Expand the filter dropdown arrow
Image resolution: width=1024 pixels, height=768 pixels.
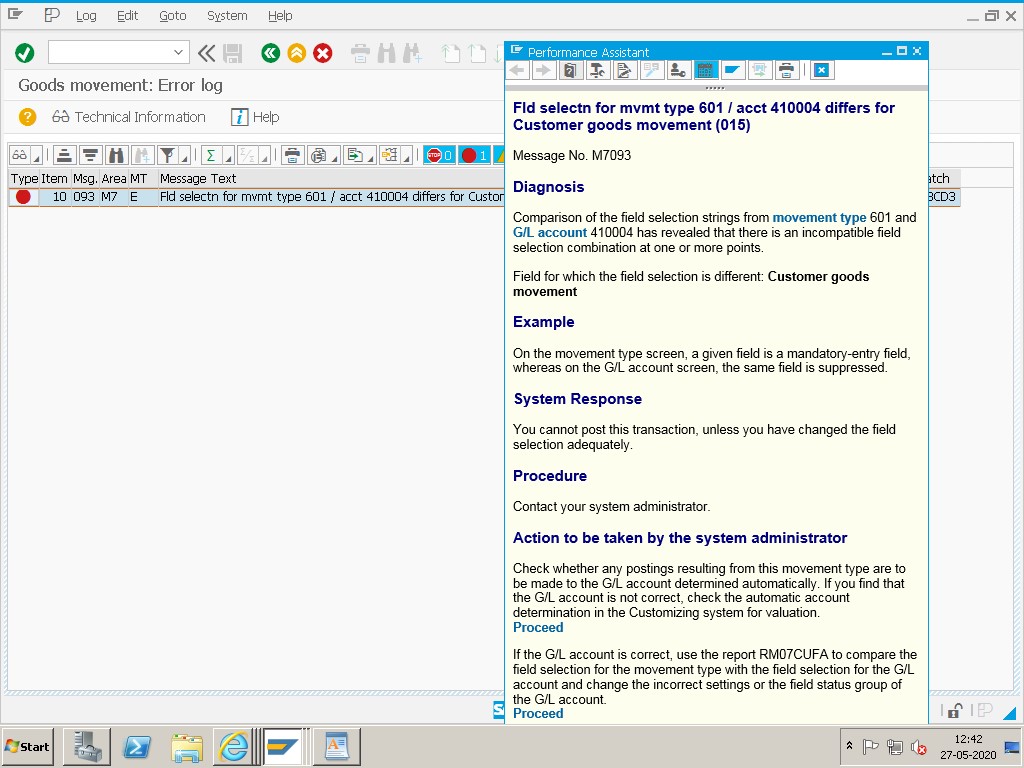point(185,157)
